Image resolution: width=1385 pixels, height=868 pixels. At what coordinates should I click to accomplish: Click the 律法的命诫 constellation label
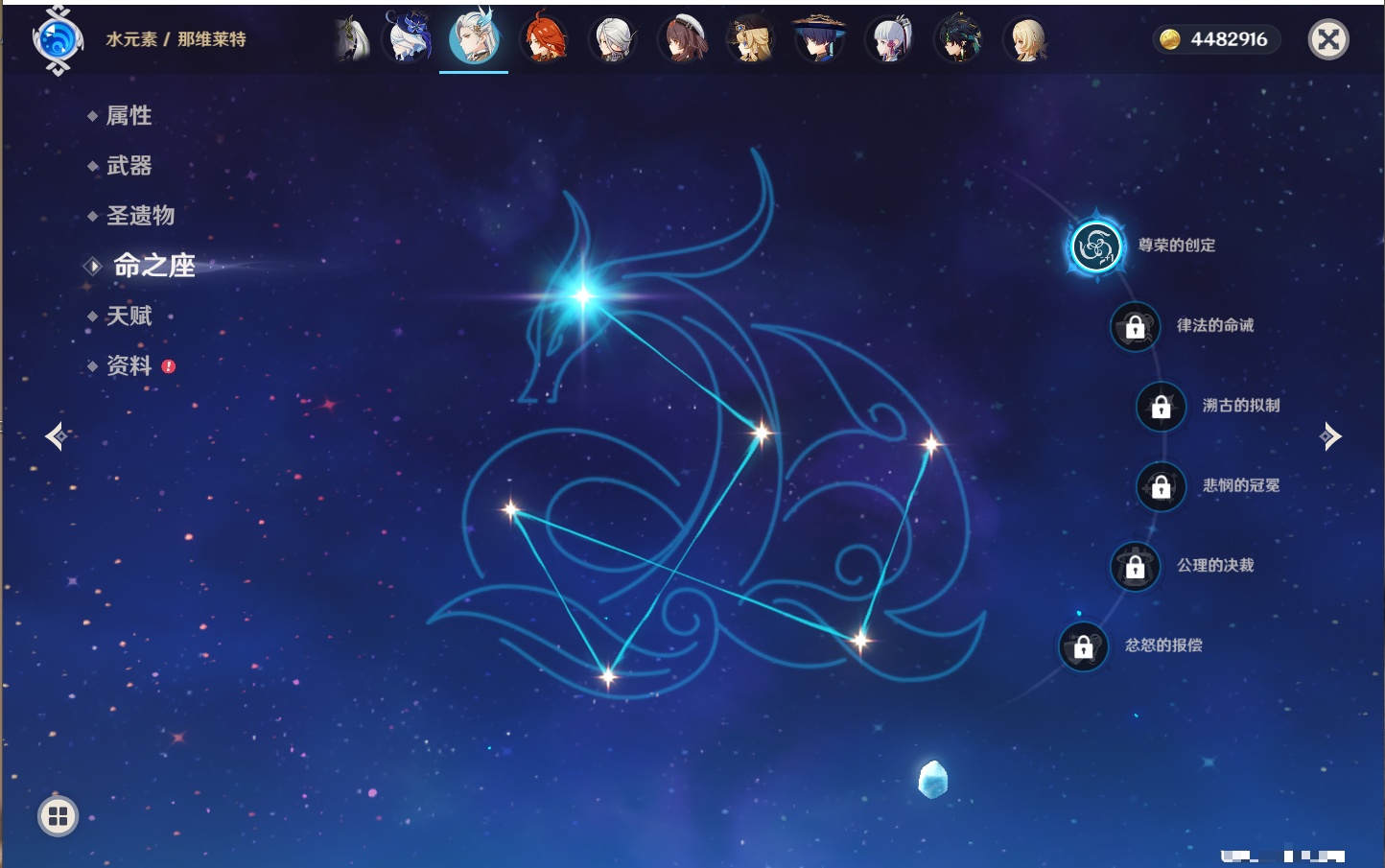(1215, 325)
